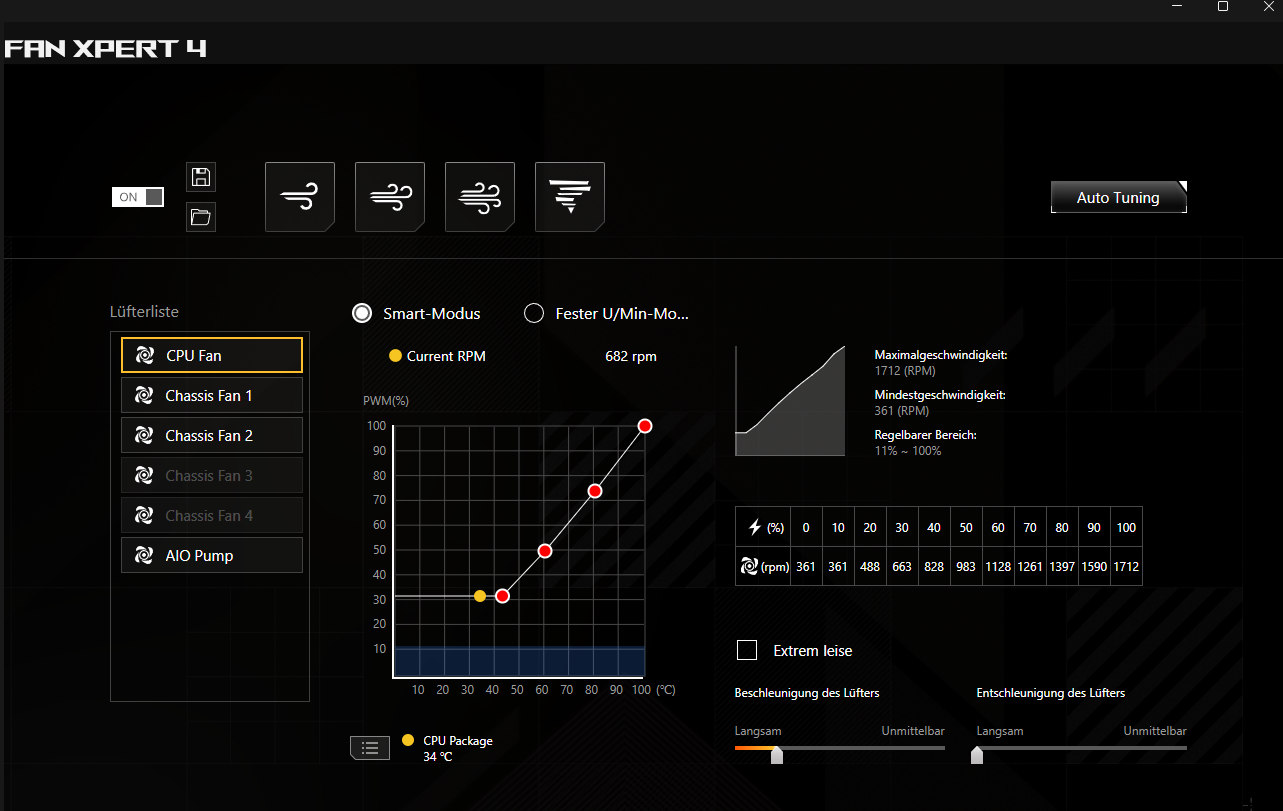The height and width of the screenshot is (811, 1283).
Task: Select CPU Fan in the Lüfterliste
Action: [211, 354]
